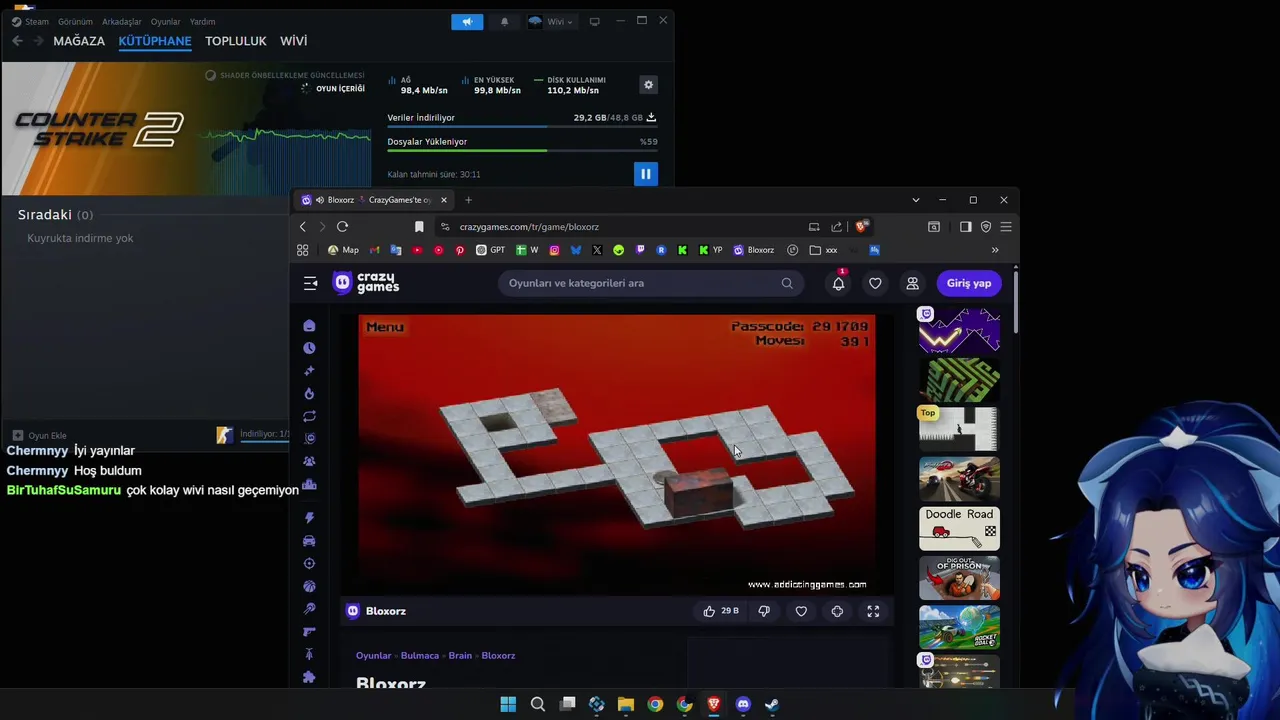1280x720 pixels.
Task: Open the Brain breadcrumb link
Action: [460, 656]
